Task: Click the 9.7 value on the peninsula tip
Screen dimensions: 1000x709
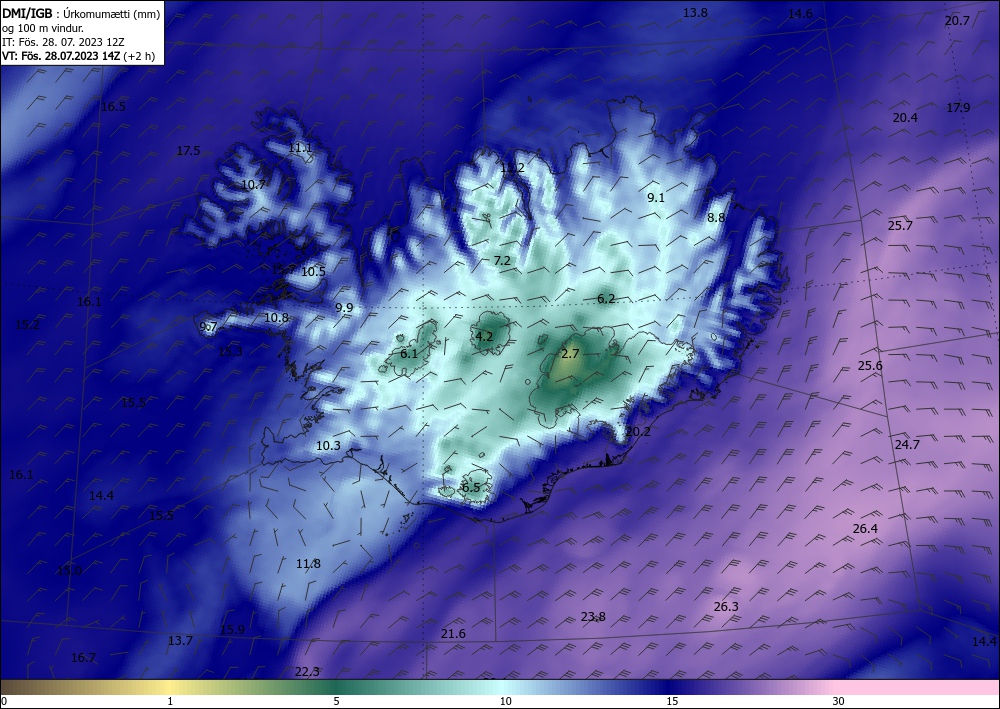Action: 209,327
